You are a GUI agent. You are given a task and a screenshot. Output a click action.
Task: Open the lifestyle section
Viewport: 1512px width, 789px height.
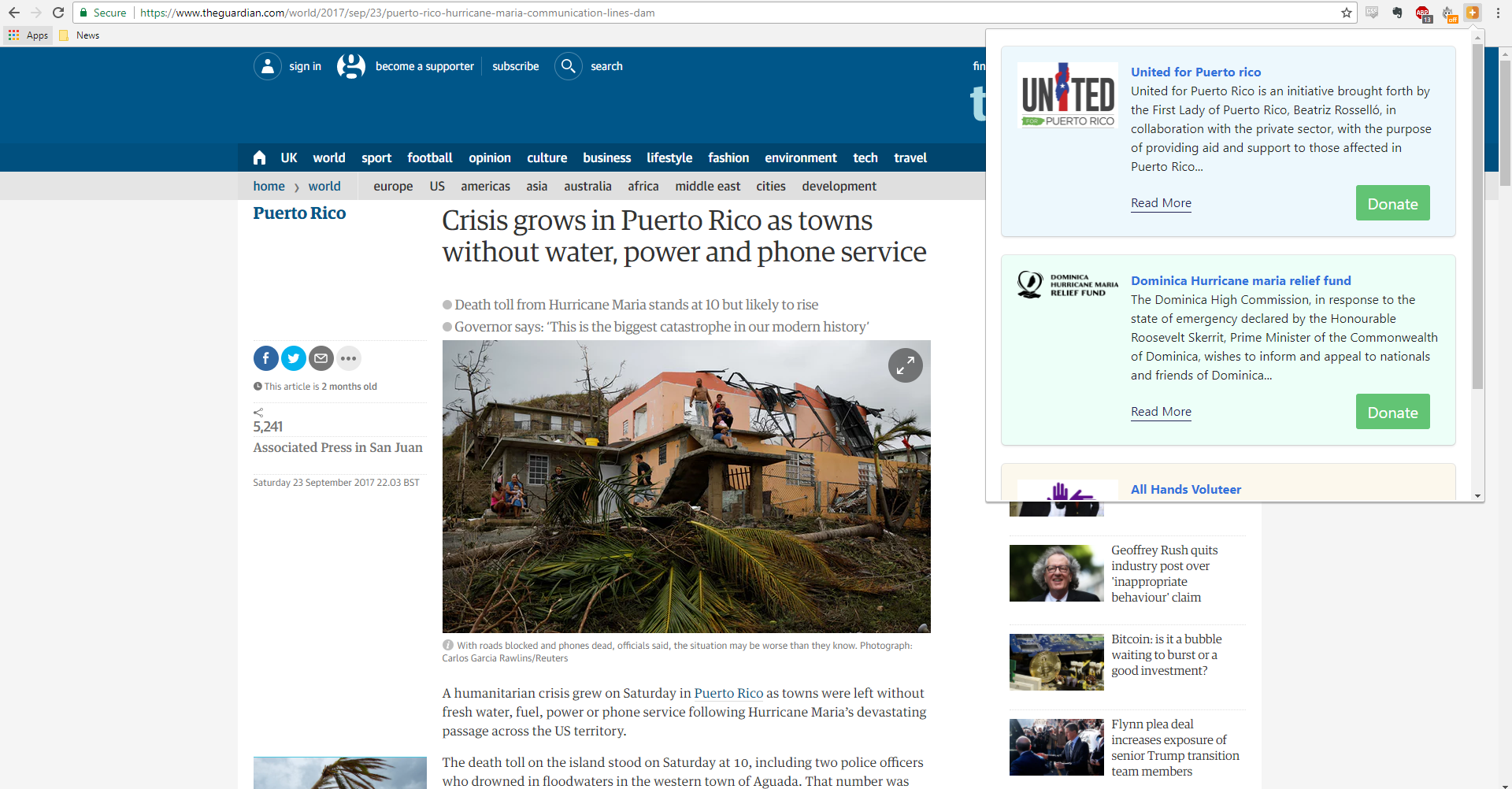coord(669,157)
